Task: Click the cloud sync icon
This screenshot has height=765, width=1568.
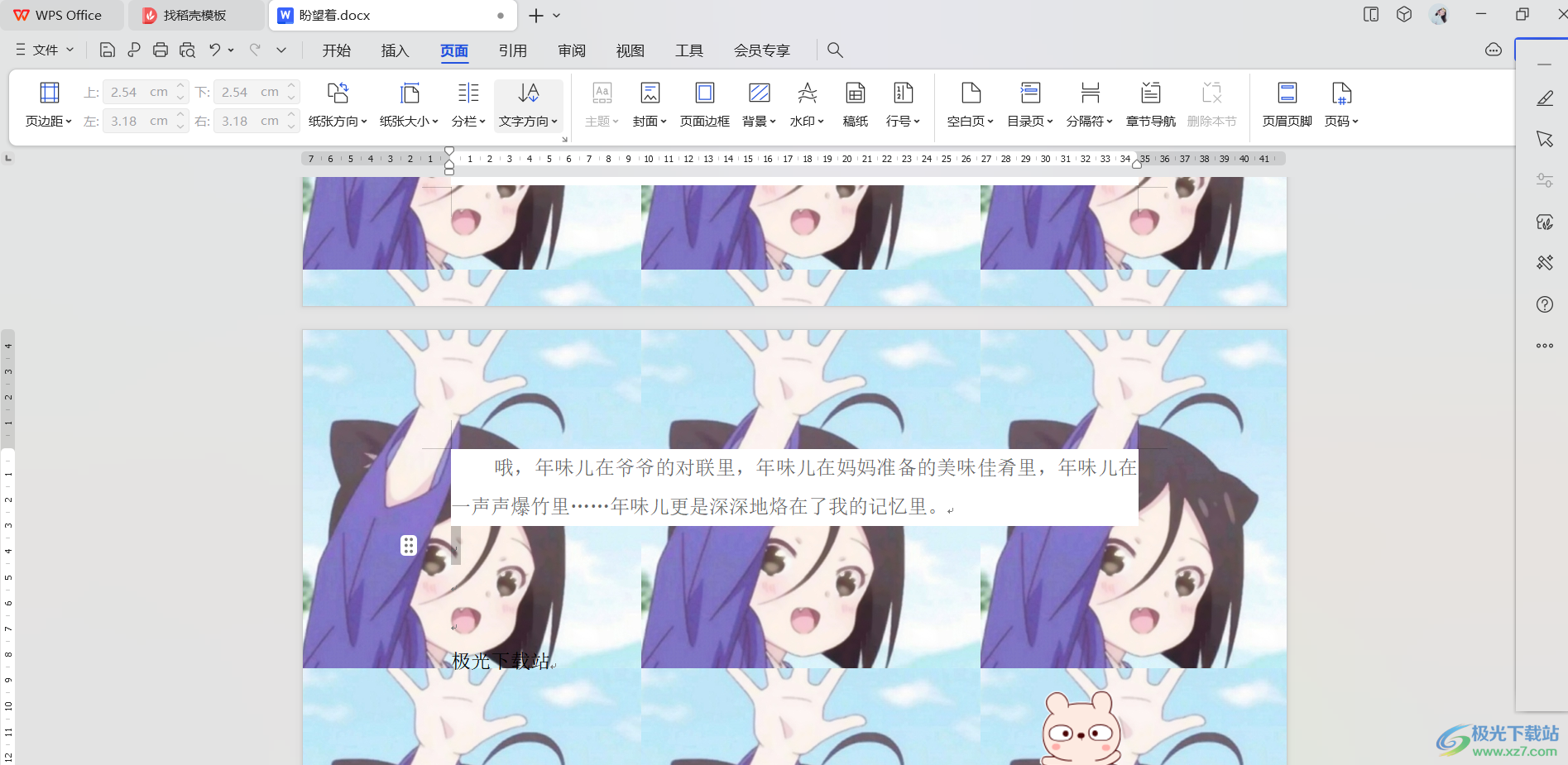Action: [x=1494, y=50]
